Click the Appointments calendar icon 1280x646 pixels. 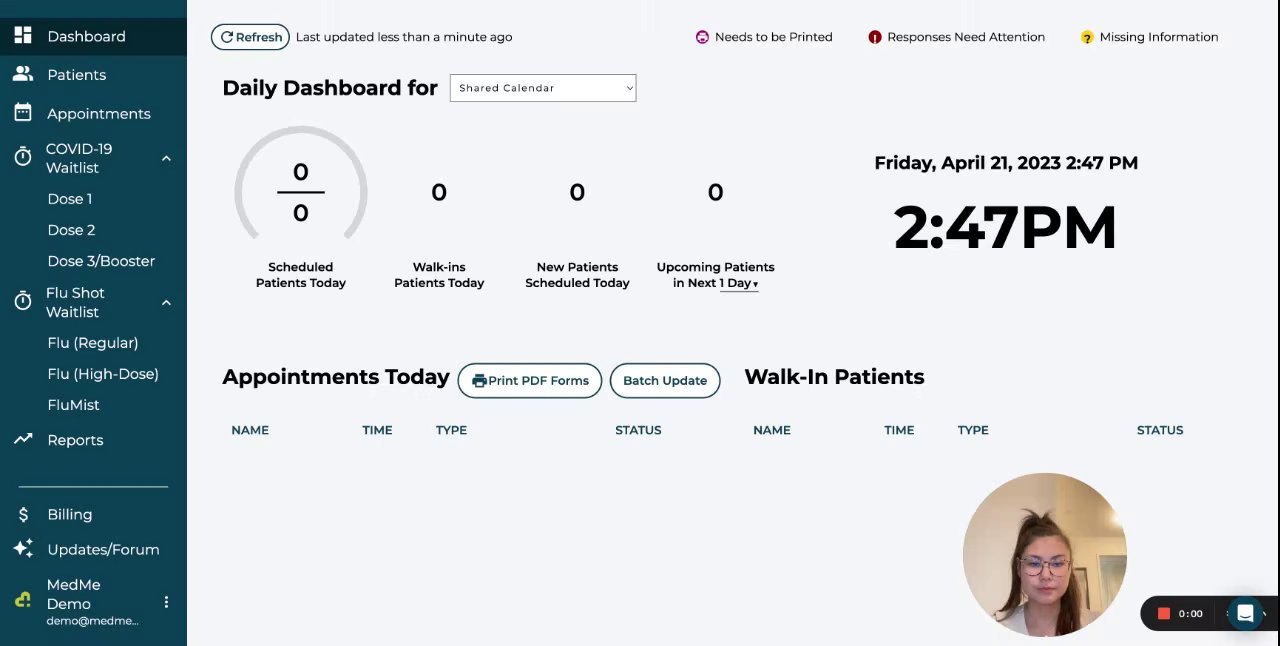point(23,113)
